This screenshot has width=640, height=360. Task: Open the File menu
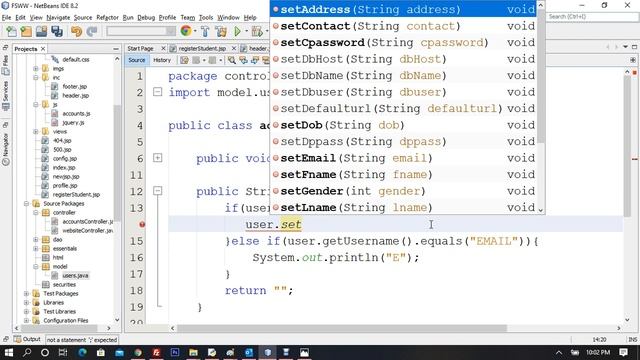pyautogui.click(x=7, y=18)
